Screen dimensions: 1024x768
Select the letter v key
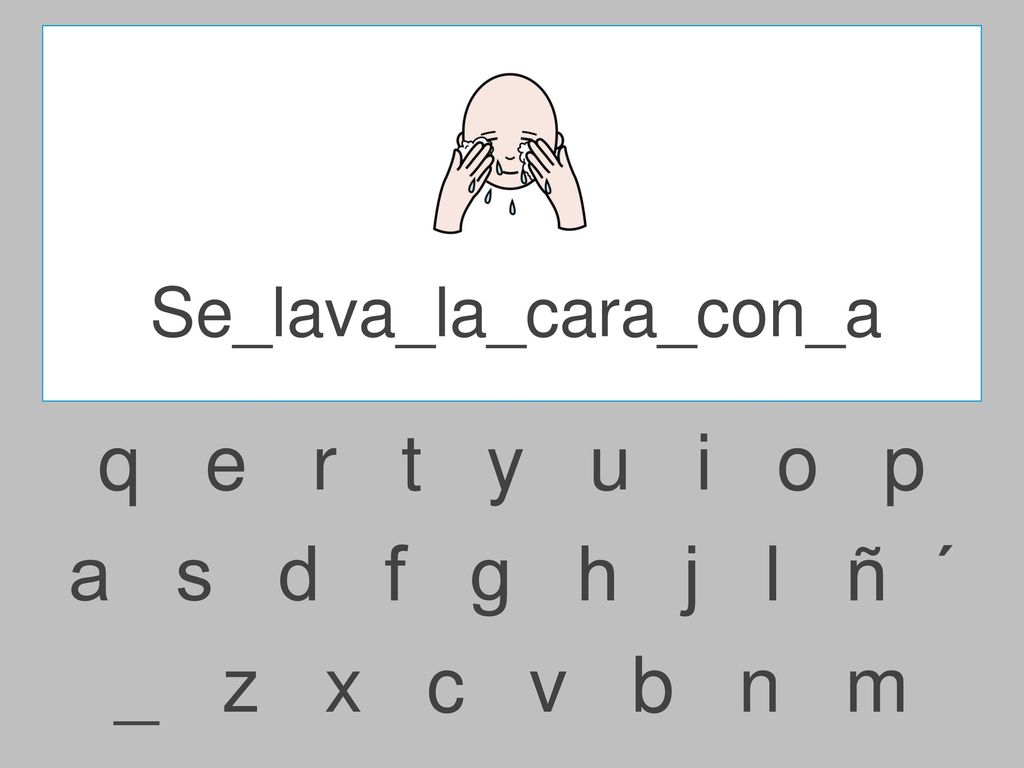click(547, 690)
